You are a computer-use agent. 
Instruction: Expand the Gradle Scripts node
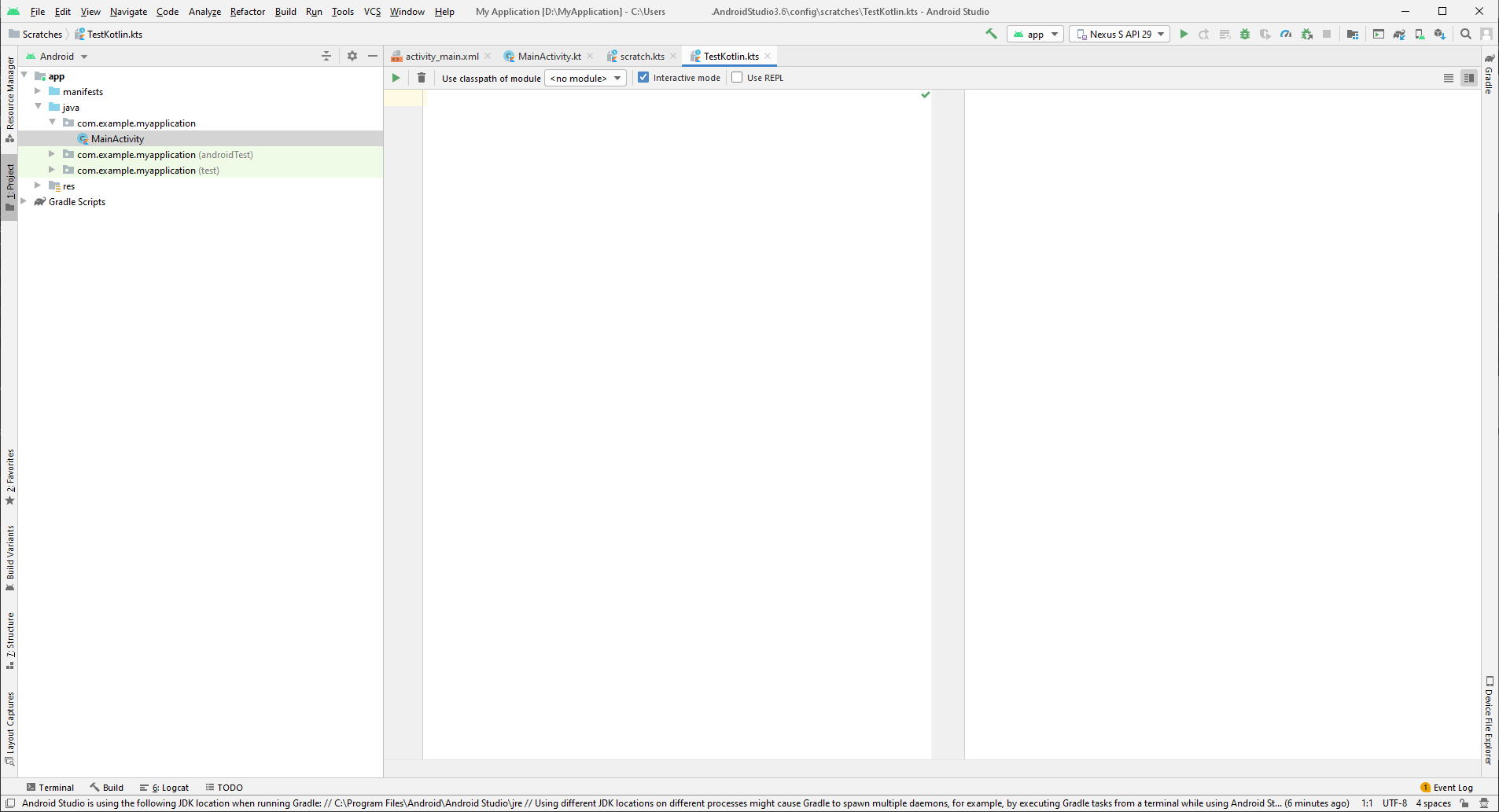(24, 201)
